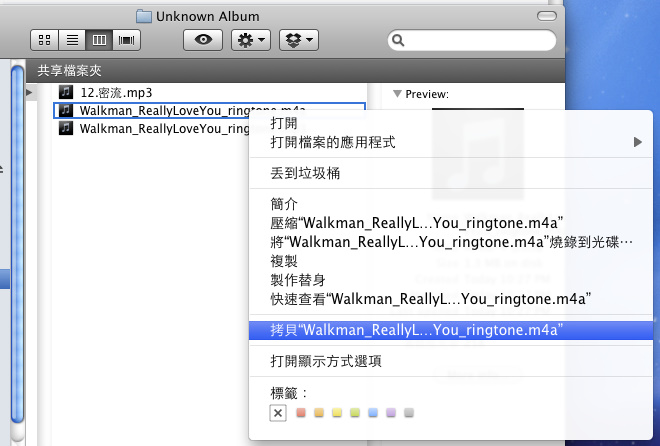Click 打開檔案的應用程式 submenu arrow

[638, 142]
